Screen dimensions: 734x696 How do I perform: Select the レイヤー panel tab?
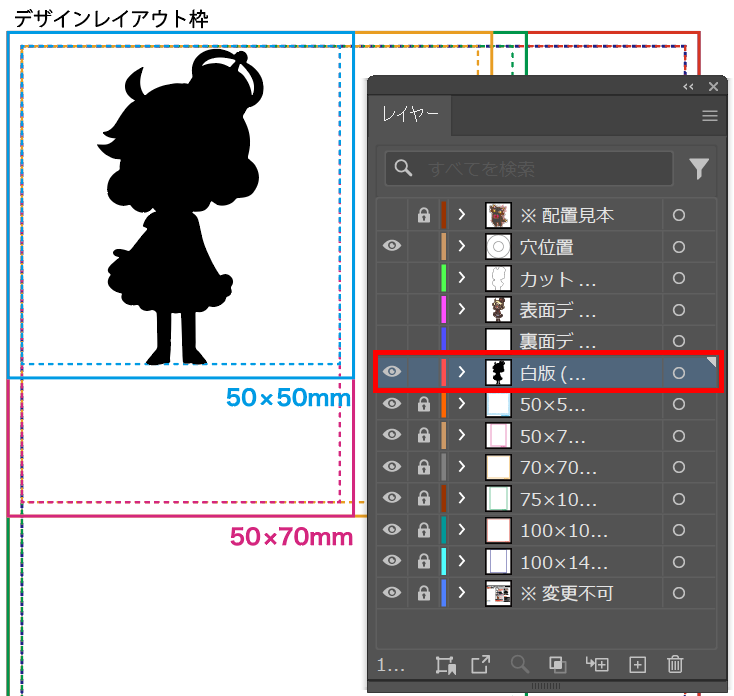(410, 116)
